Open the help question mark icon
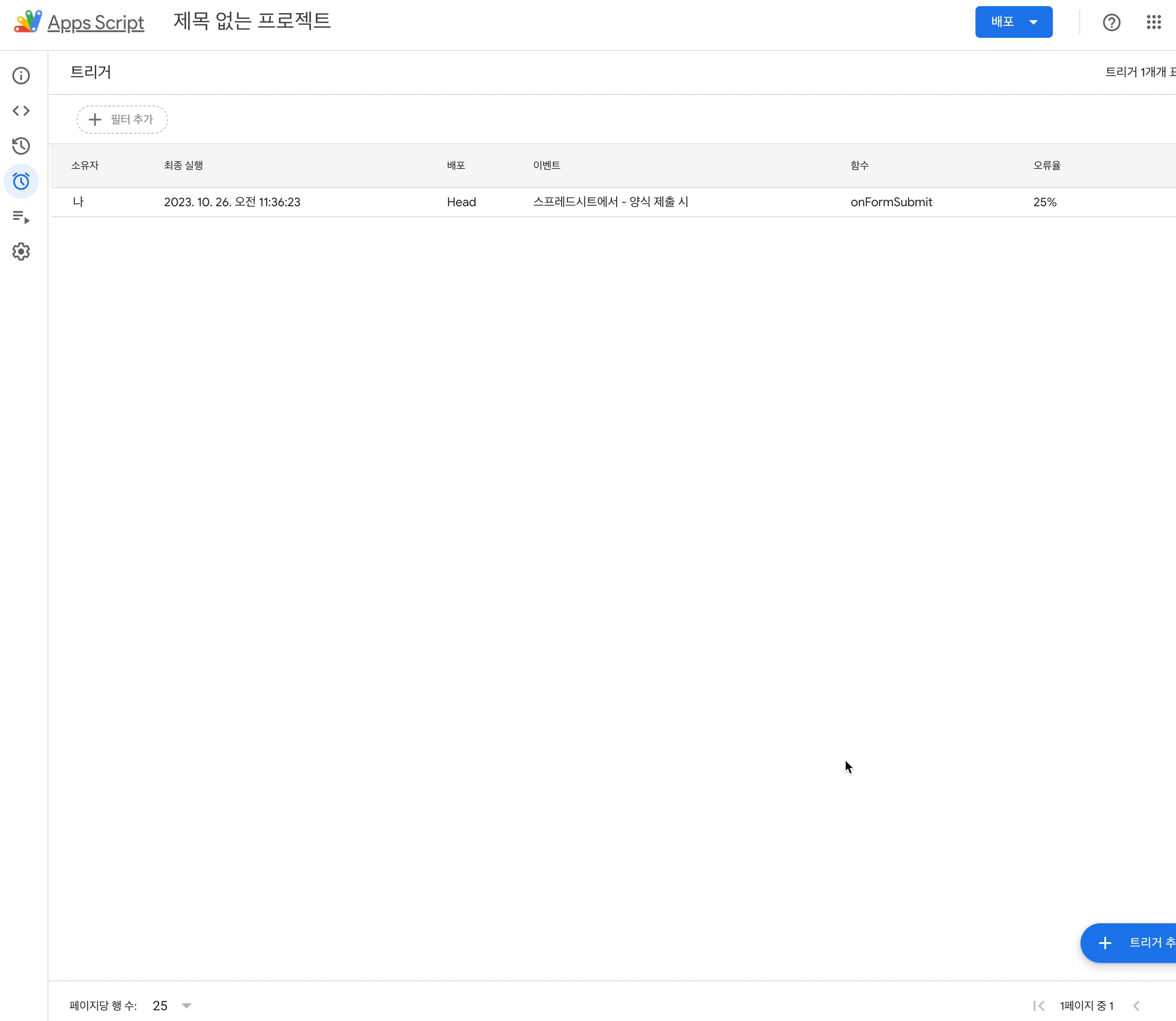Image resolution: width=1176 pixels, height=1021 pixels. (1112, 22)
